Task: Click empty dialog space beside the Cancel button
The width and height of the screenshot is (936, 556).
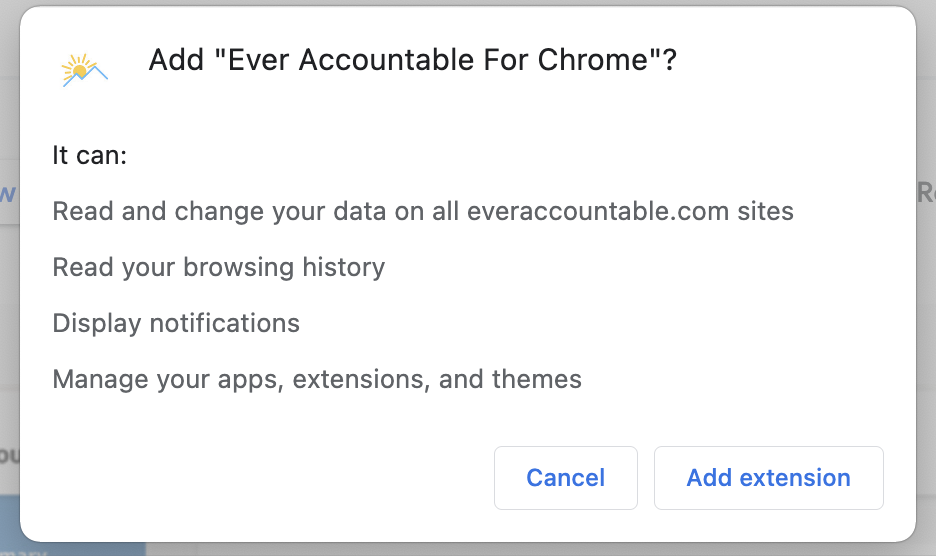Action: [x=257, y=478]
